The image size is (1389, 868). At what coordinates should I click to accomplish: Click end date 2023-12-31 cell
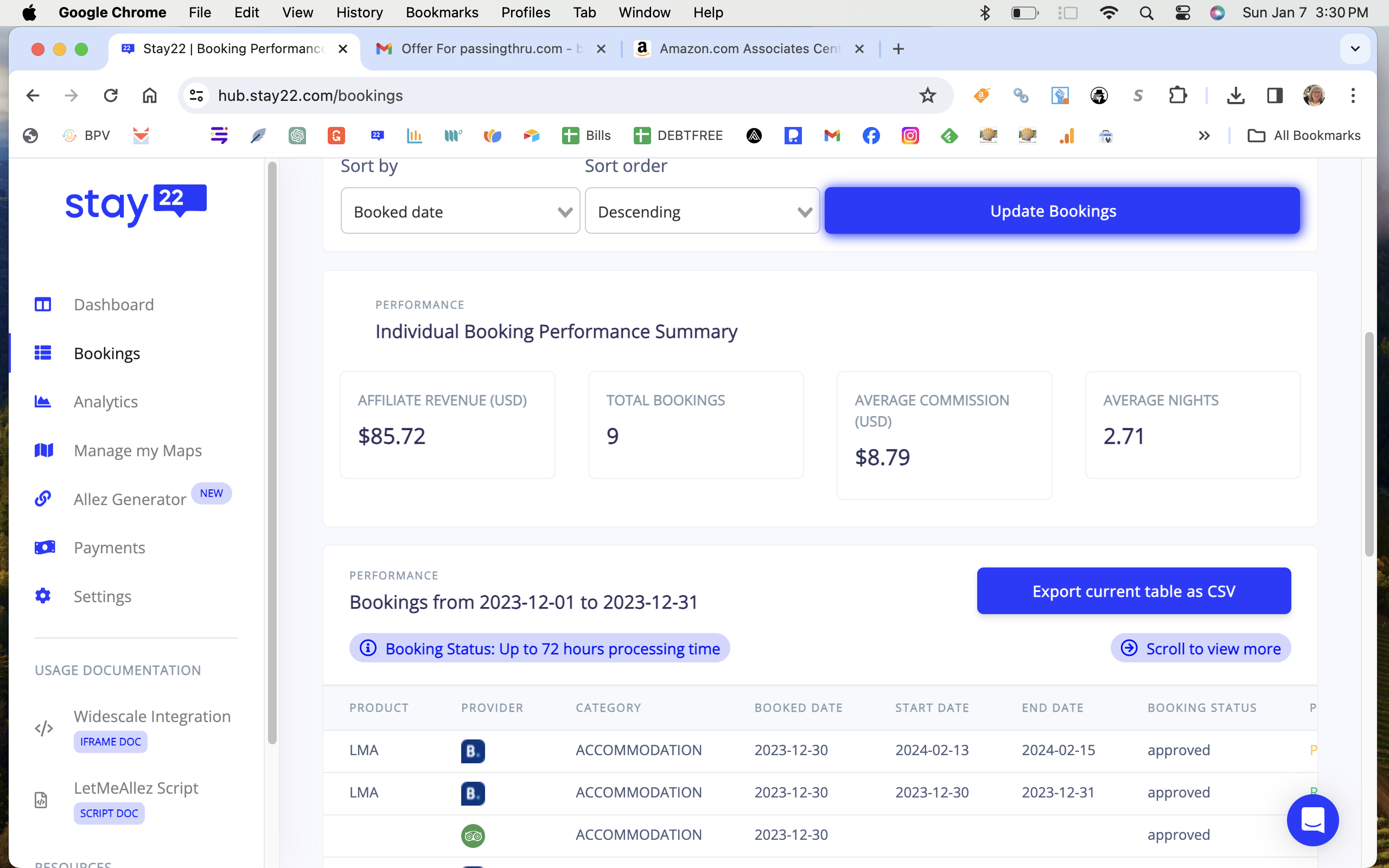point(1058,793)
